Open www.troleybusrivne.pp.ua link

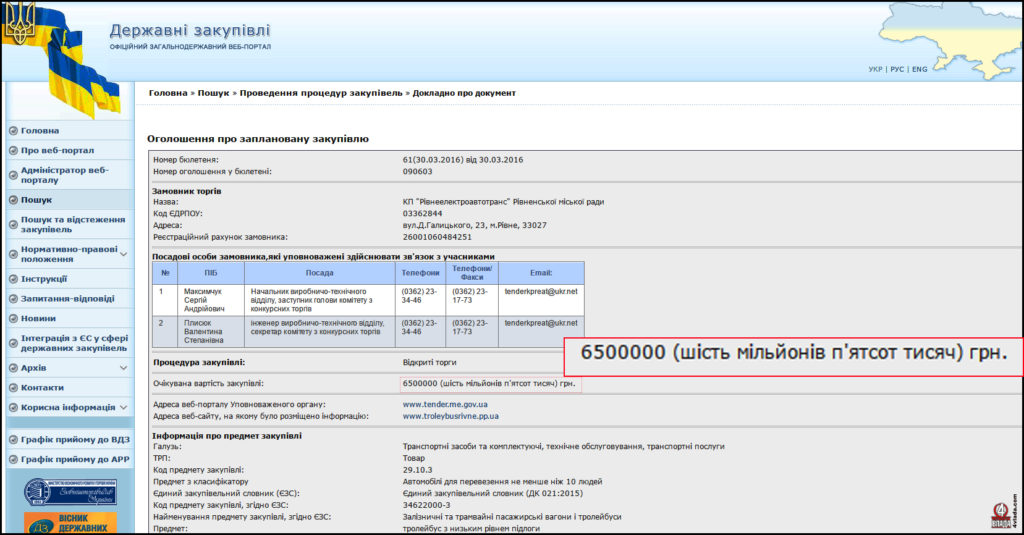click(451, 416)
